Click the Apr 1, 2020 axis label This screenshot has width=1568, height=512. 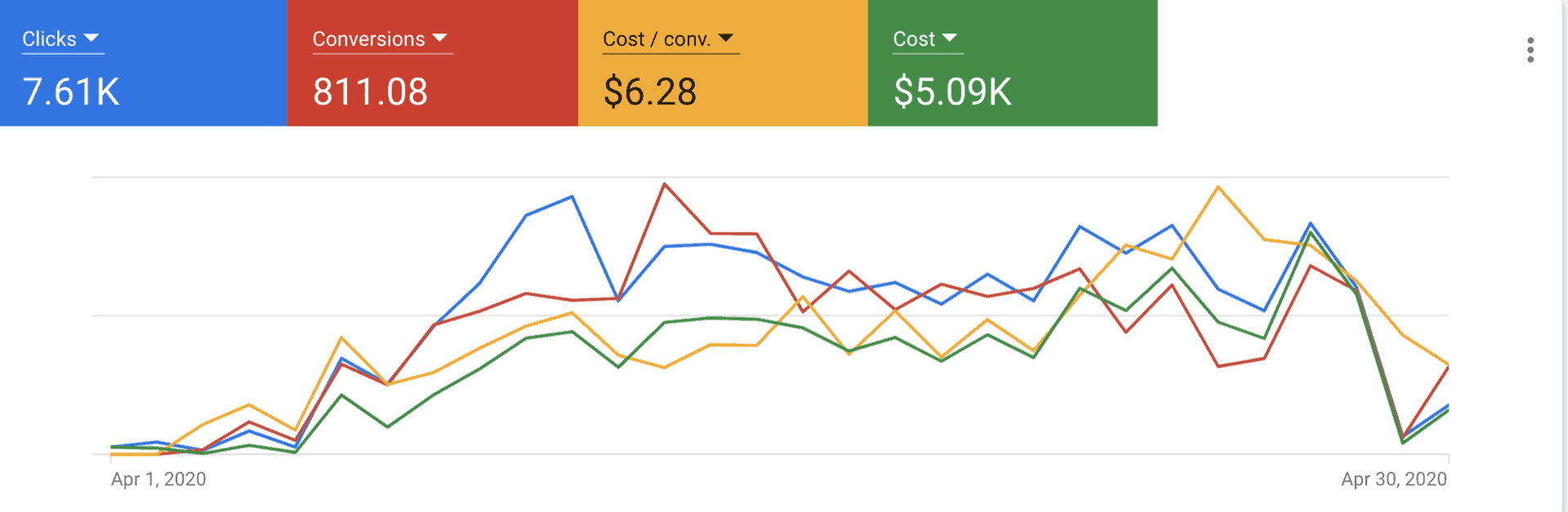(x=158, y=479)
